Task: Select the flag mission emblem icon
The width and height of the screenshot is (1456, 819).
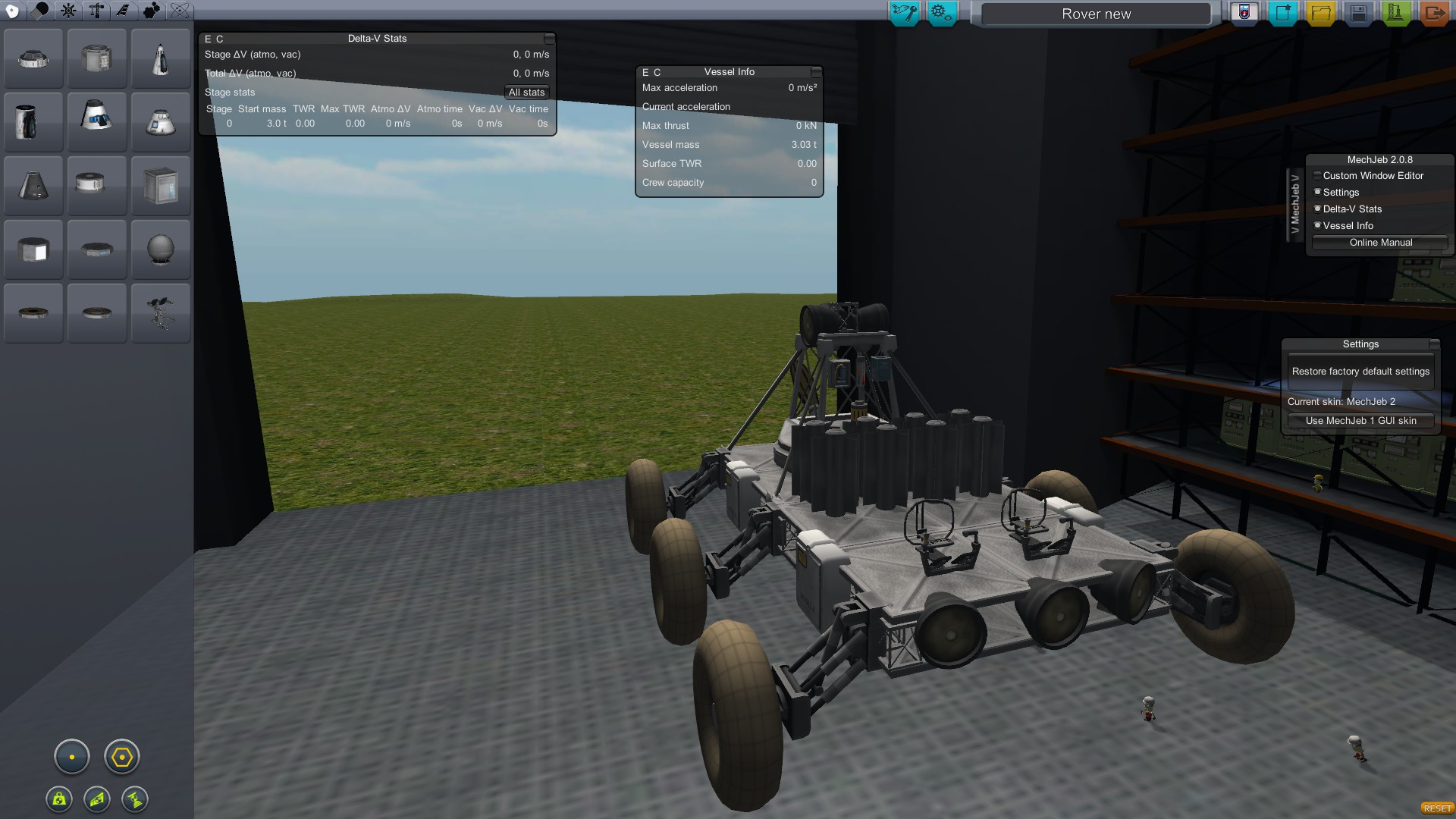Action: [1244, 13]
